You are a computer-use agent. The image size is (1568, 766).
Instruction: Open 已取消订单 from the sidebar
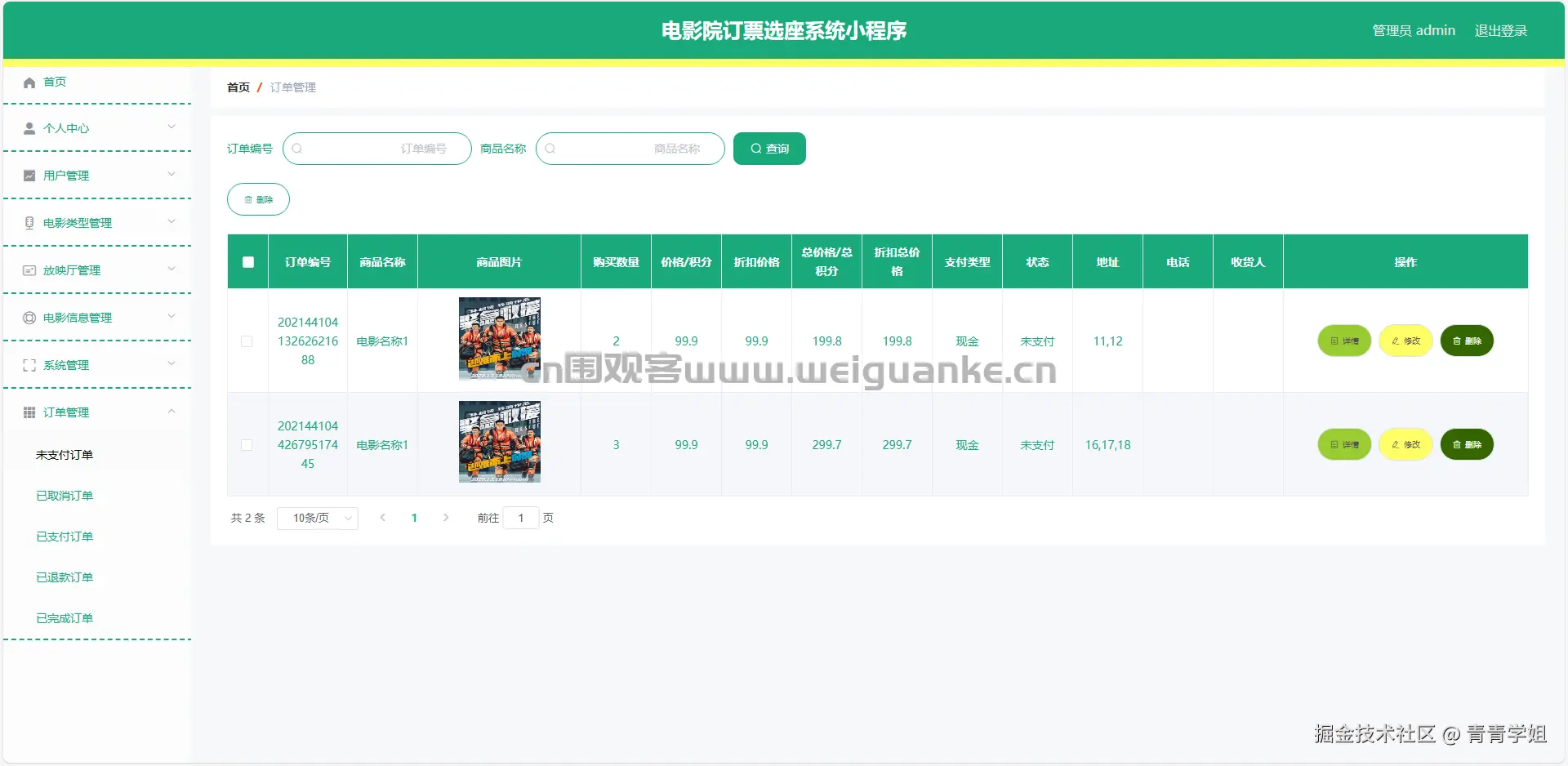(x=65, y=496)
